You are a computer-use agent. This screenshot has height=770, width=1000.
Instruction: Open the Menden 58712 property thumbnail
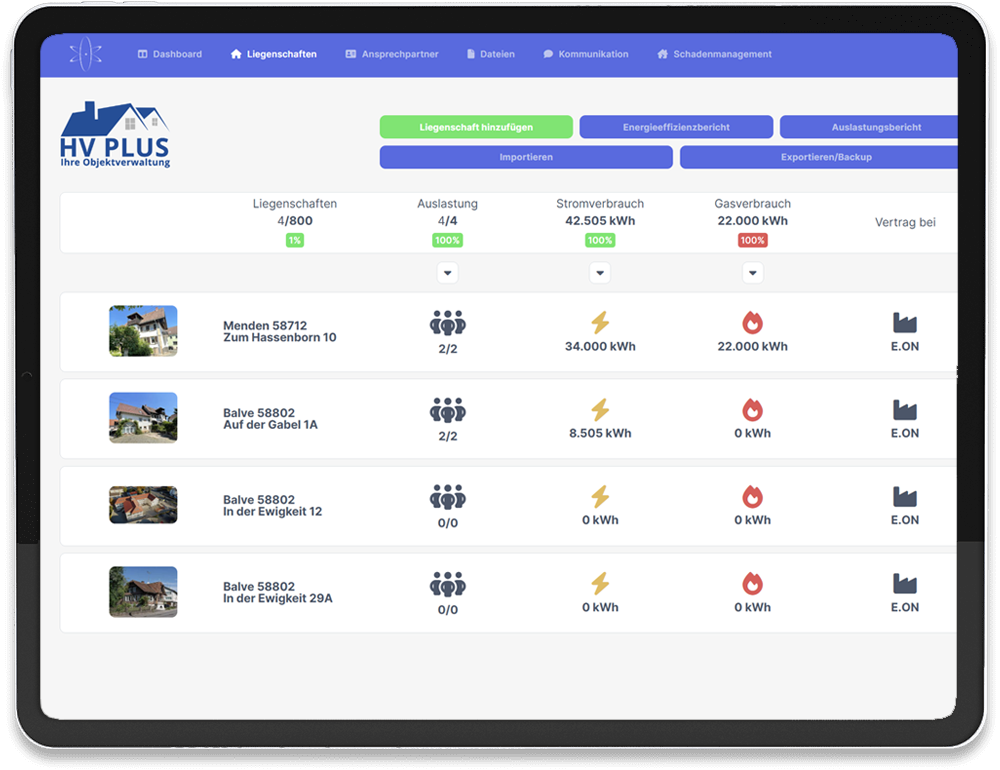tap(143, 331)
